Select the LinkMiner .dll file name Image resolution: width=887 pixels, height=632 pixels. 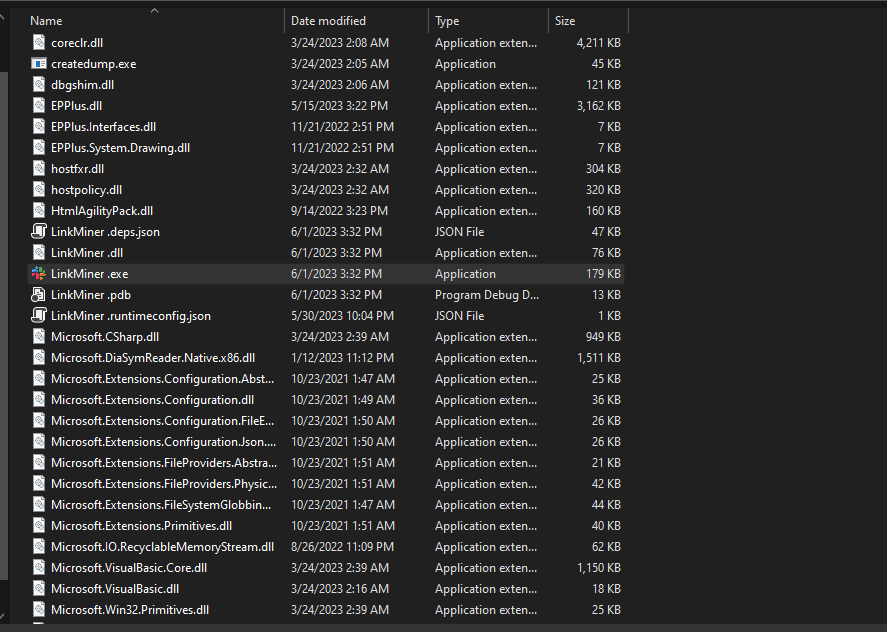click(x=87, y=252)
